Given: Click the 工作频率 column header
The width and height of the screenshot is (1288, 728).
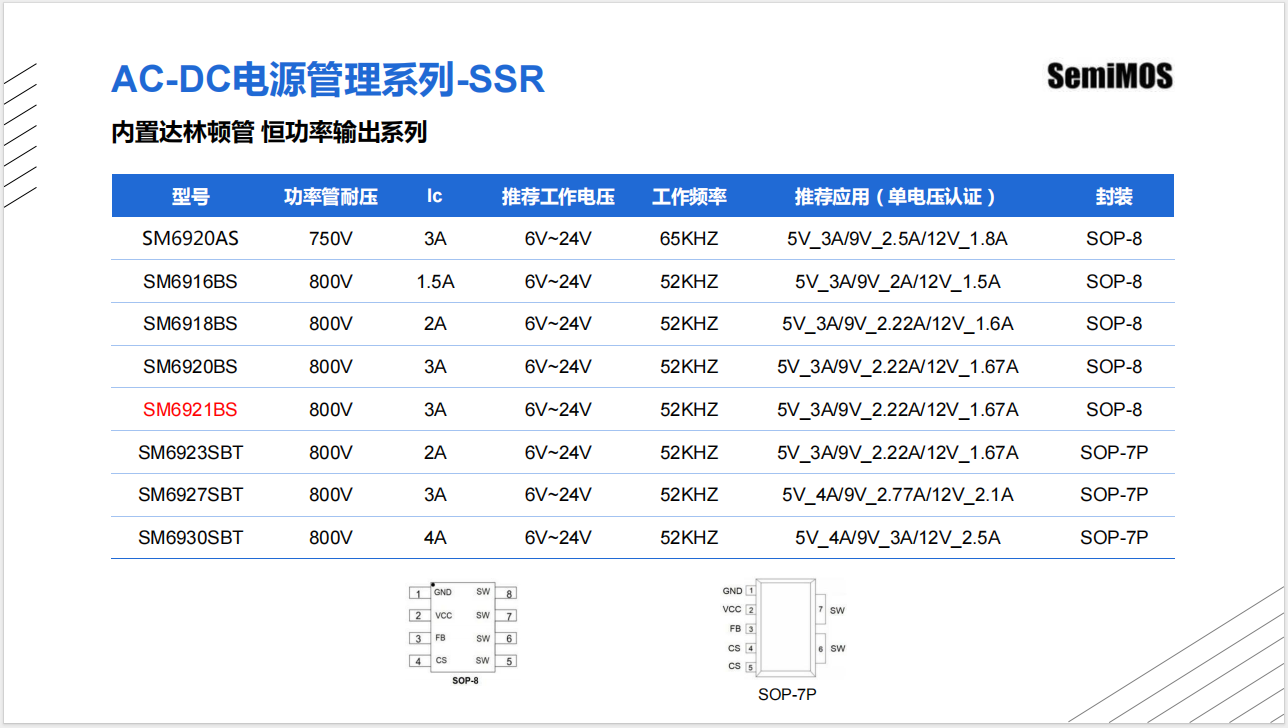Looking at the screenshot, I should [x=689, y=196].
